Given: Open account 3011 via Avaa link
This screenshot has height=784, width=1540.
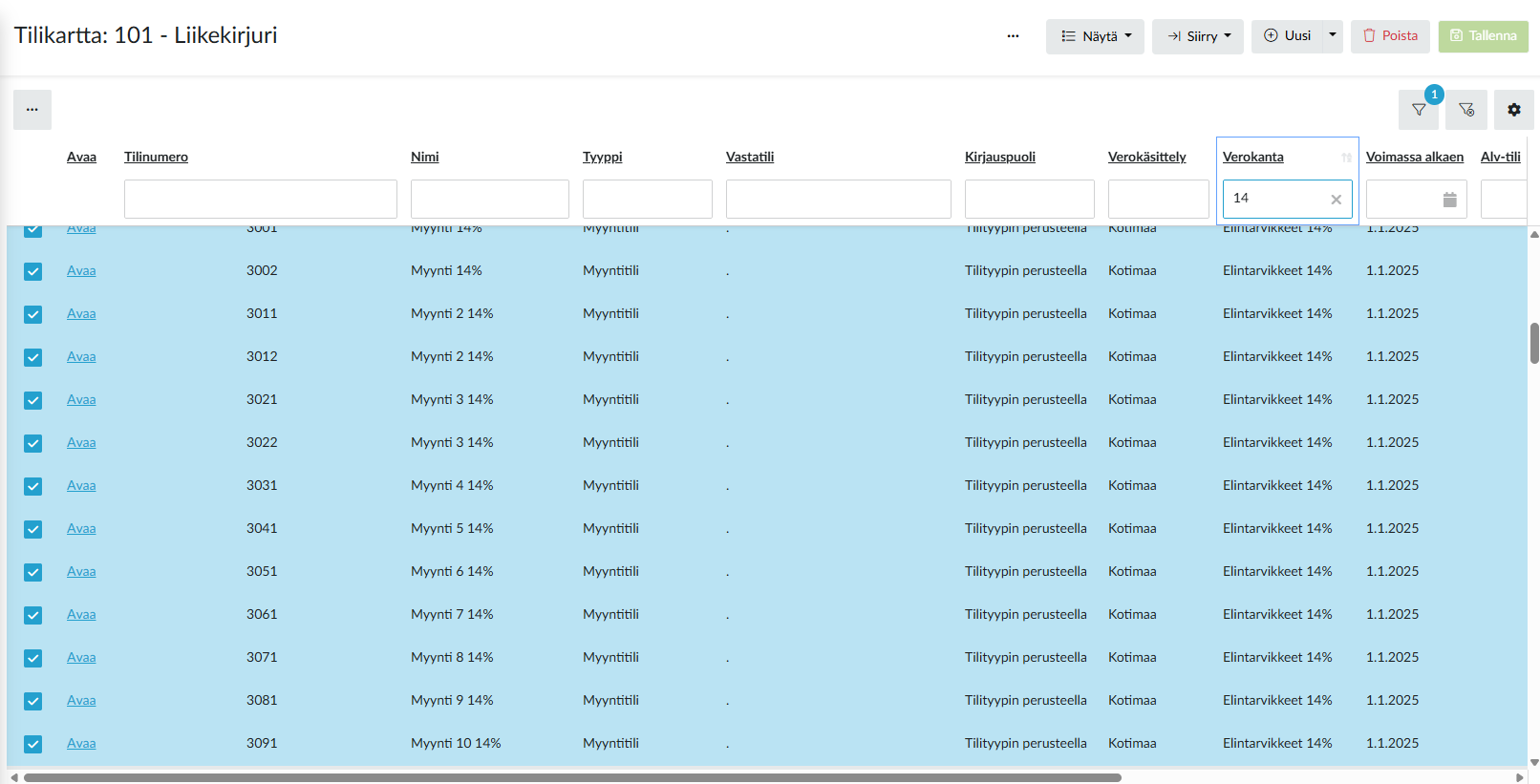Looking at the screenshot, I should pyautogui.click(x=81, y=313).
